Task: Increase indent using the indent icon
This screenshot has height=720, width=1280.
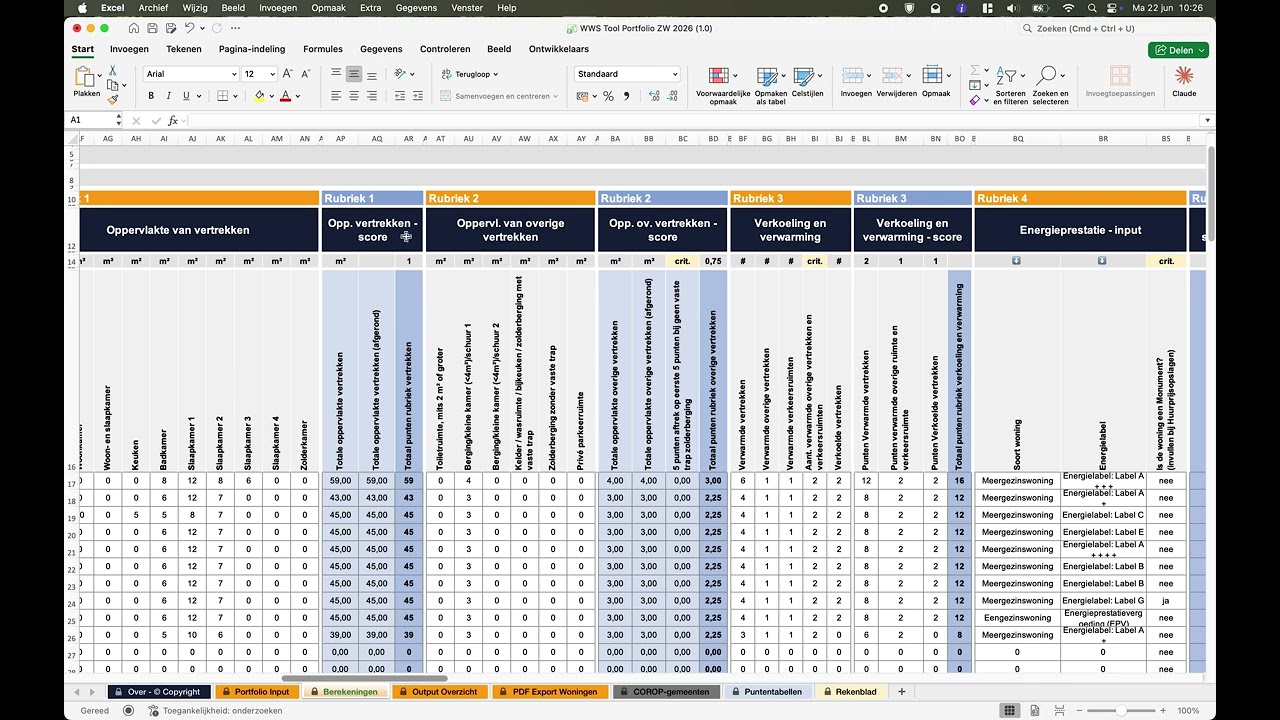Action: [x=417, y=96]
